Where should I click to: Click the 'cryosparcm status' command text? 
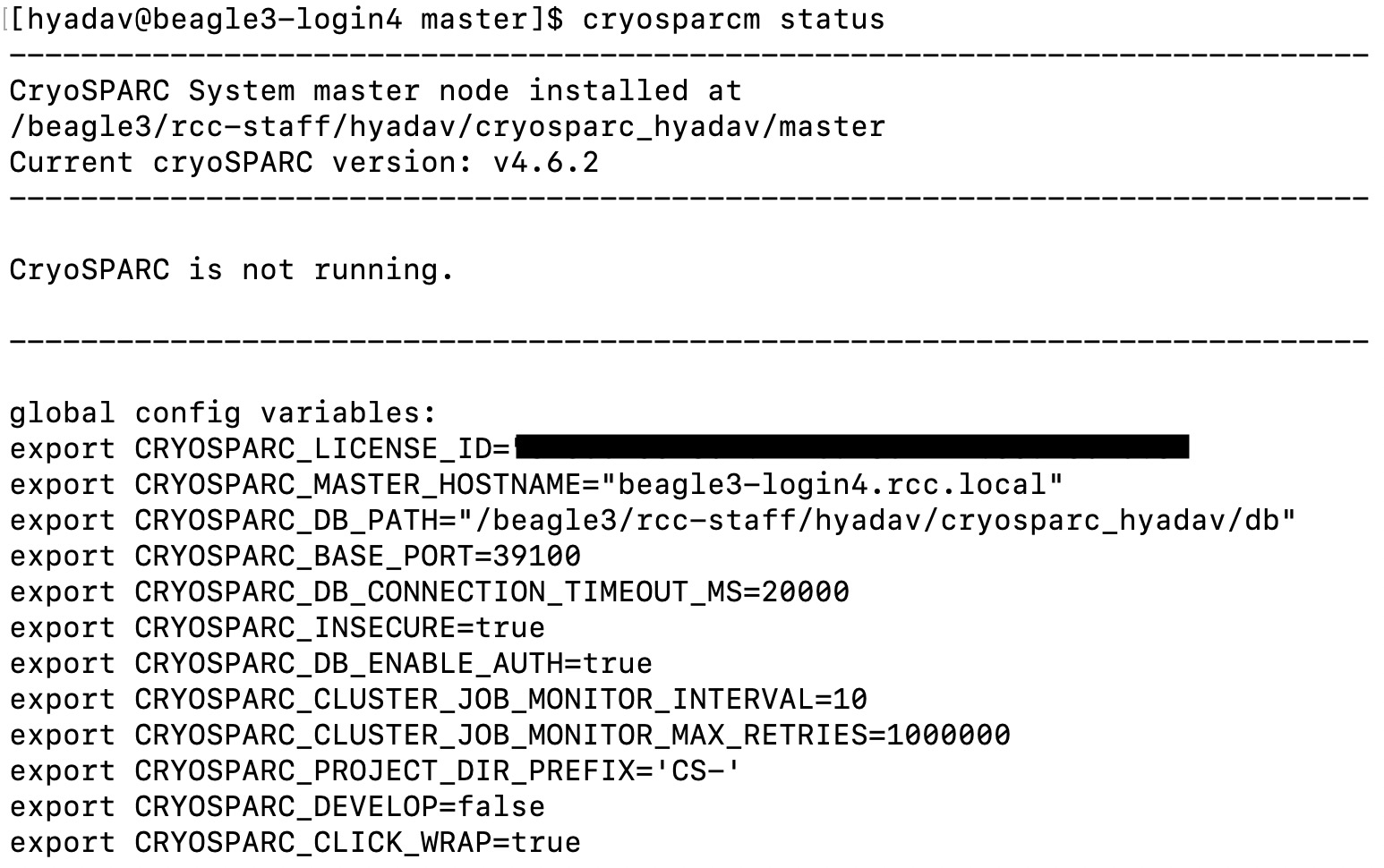tap(733, 20)
